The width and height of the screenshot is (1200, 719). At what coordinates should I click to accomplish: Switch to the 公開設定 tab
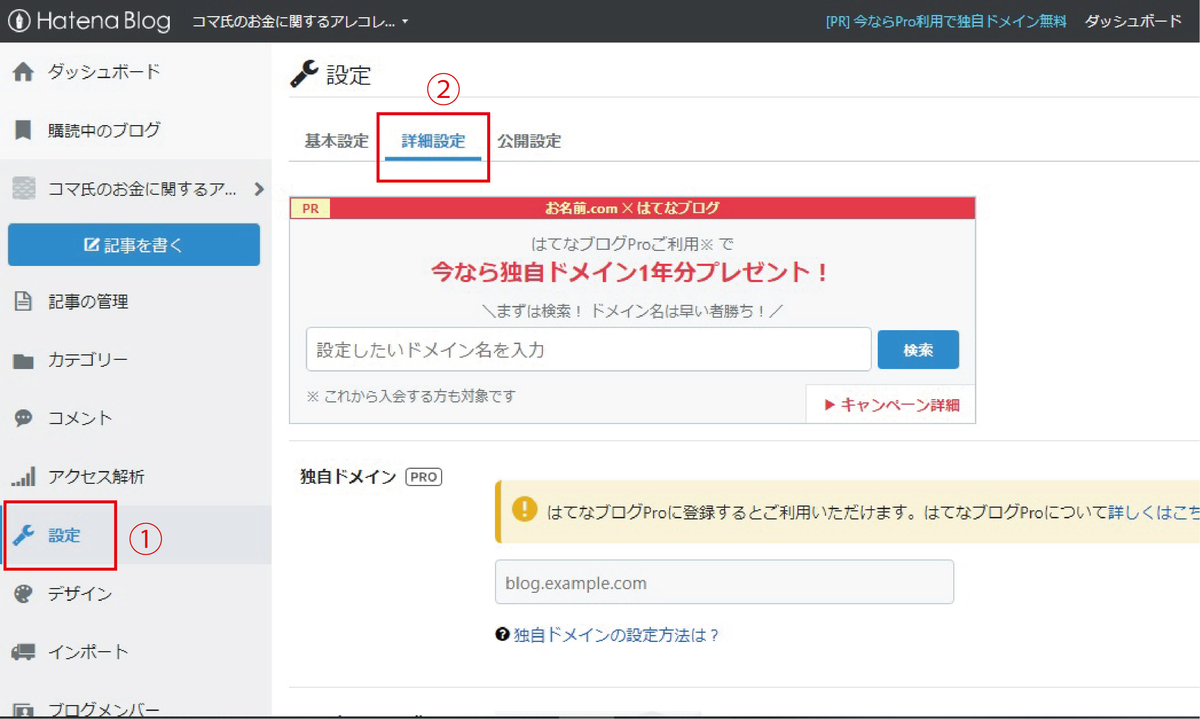click(x=529, y=141)
